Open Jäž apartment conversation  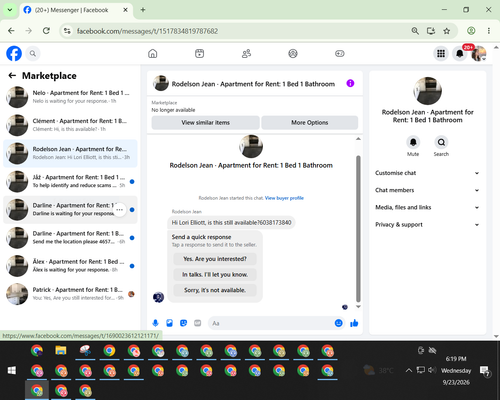pos(70,181)
